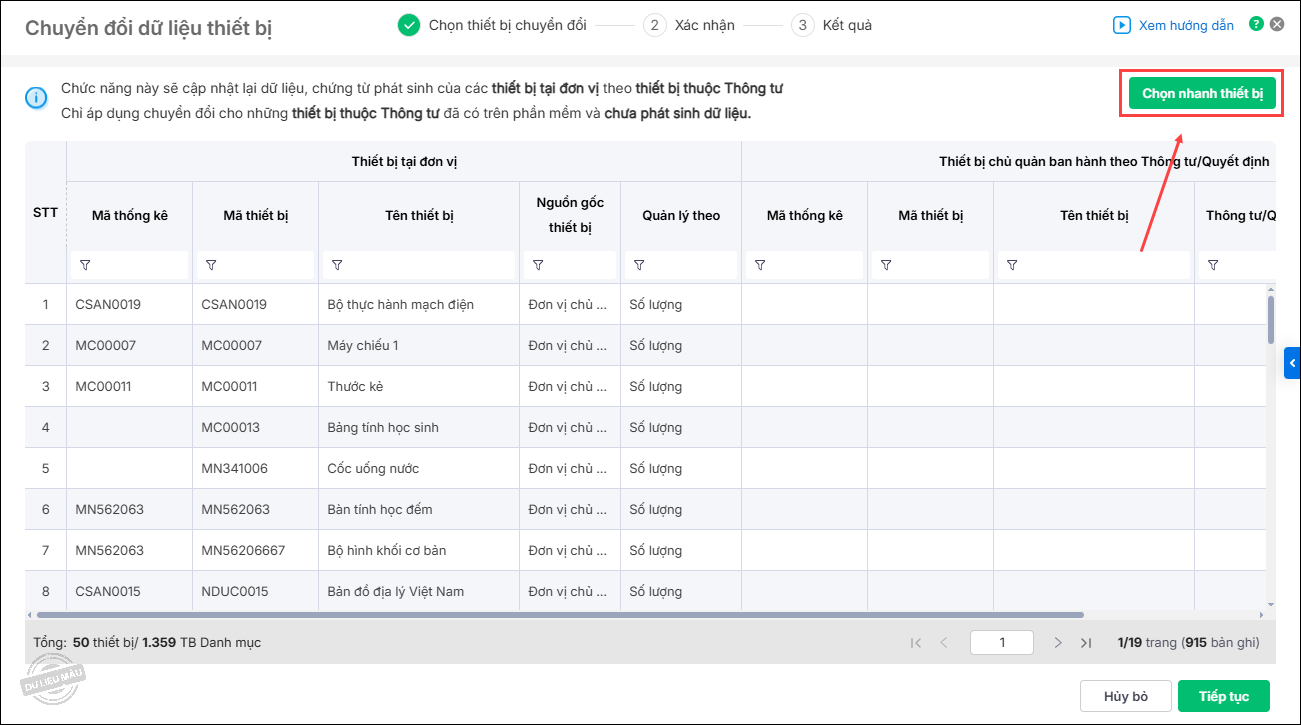The image size is (1301, 725).
Task: Jump to the last page arrow
Action: pyautogui.click(x=1086, y=643)
